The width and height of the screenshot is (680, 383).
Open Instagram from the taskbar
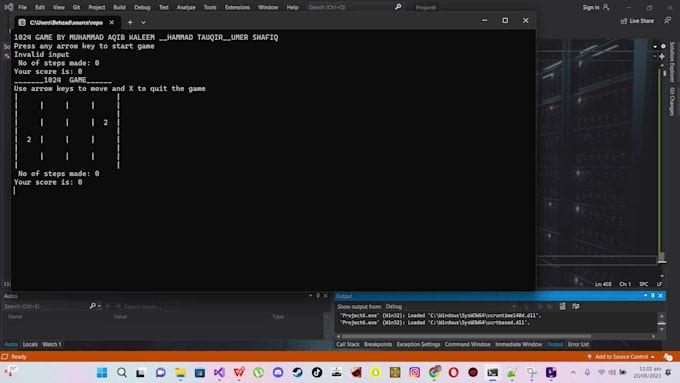click(x=415, y=373)
